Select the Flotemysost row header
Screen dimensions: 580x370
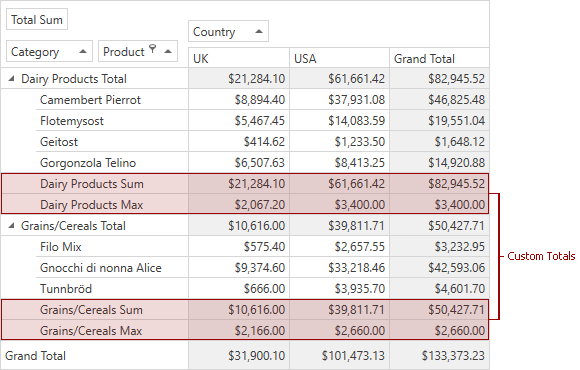(112, 121)
